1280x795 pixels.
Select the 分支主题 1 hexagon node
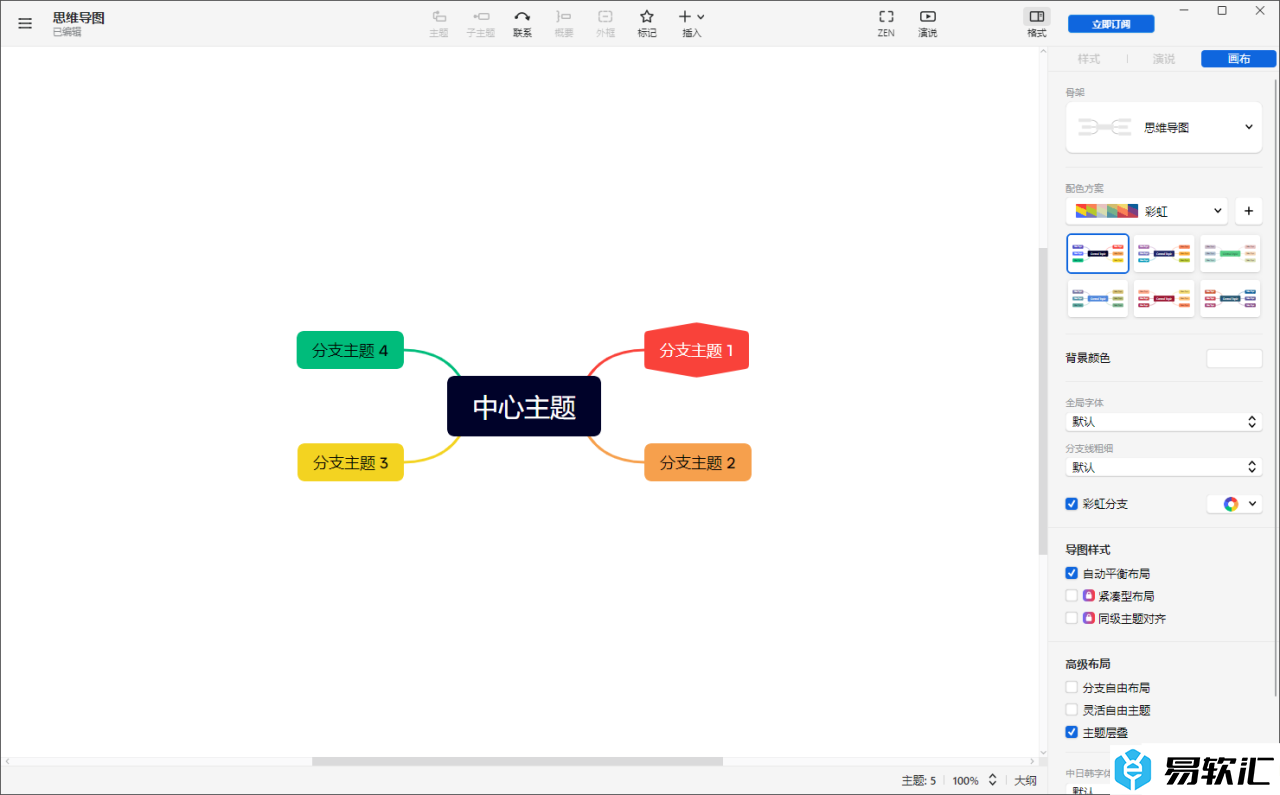tap(696, 350)
